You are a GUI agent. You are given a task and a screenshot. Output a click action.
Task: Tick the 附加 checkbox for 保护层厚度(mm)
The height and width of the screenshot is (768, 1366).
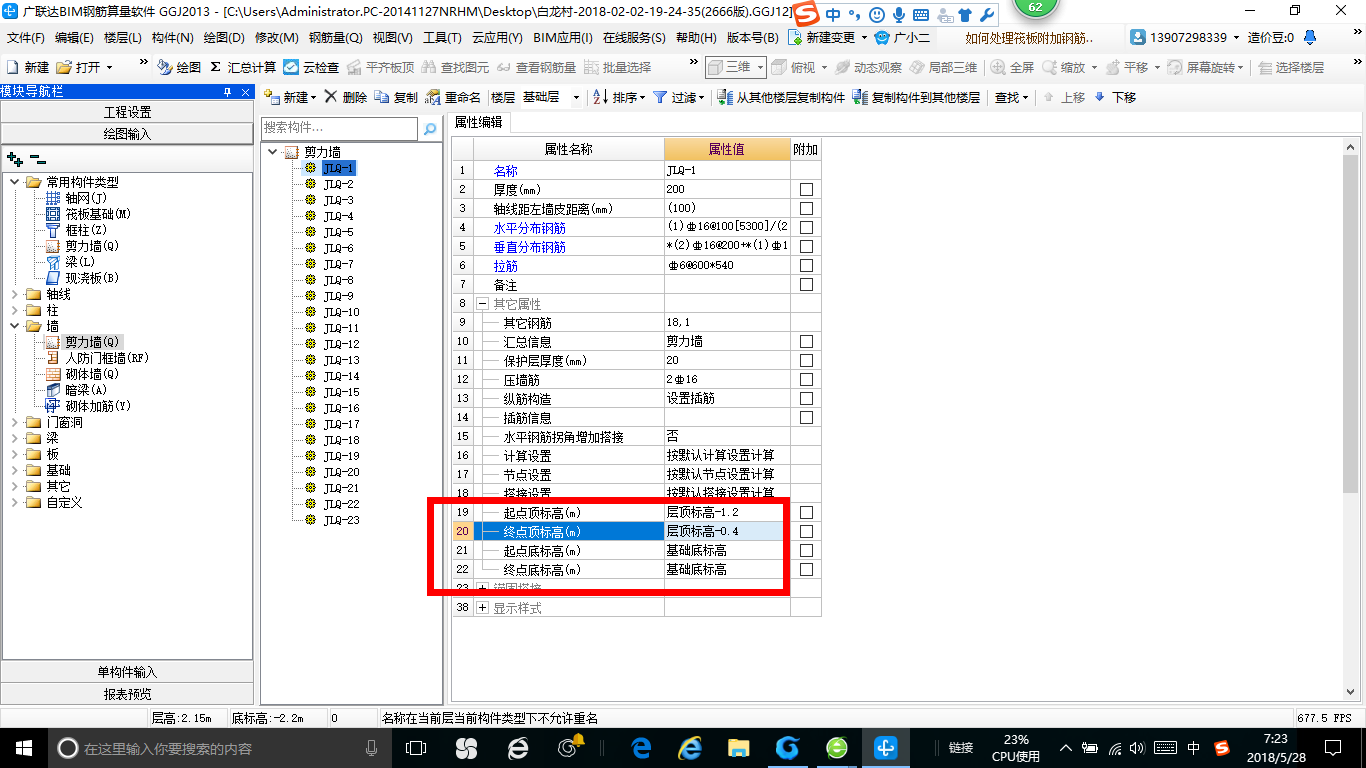806,360
